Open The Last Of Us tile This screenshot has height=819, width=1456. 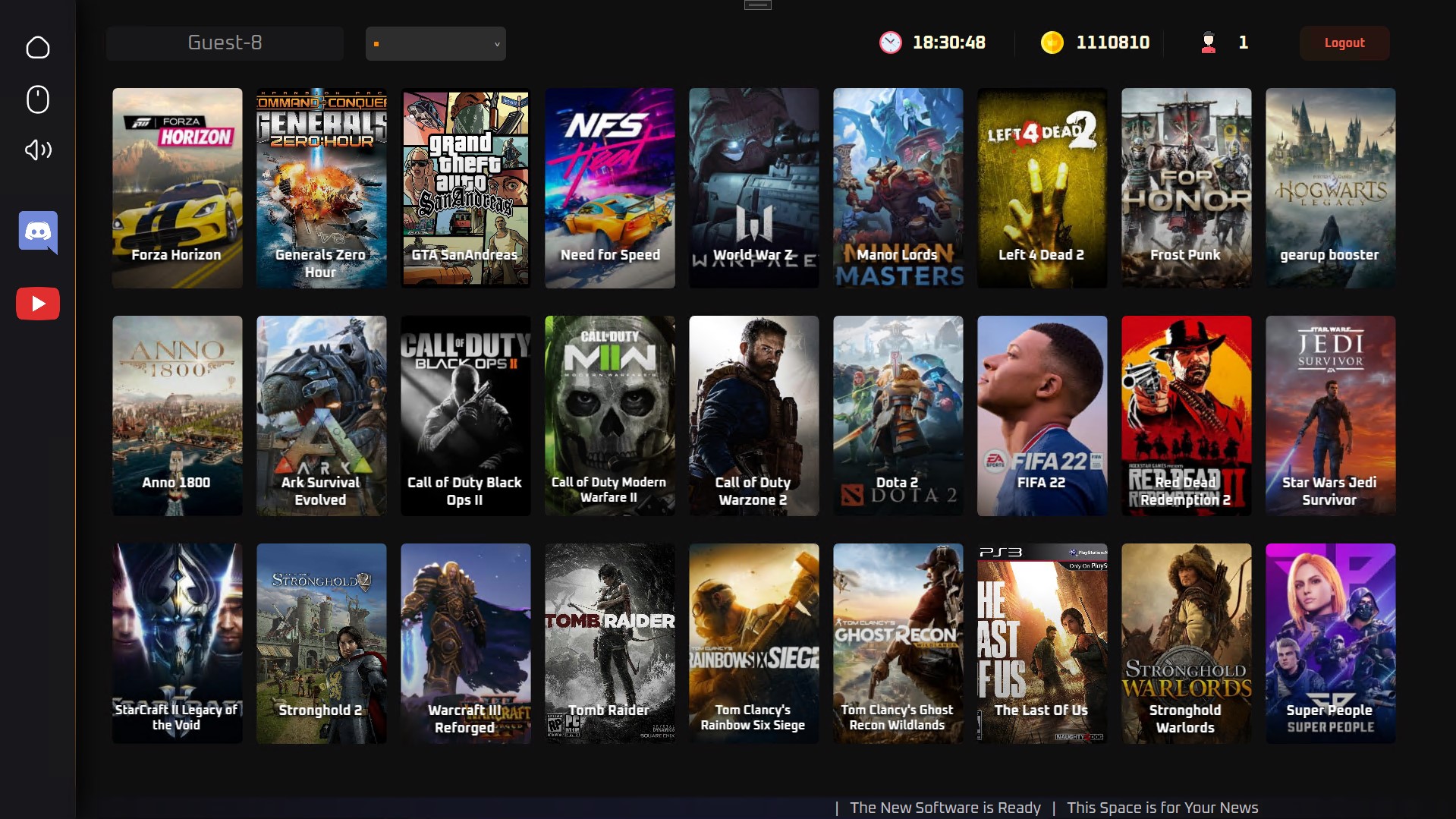click(x=1042, y=644)
